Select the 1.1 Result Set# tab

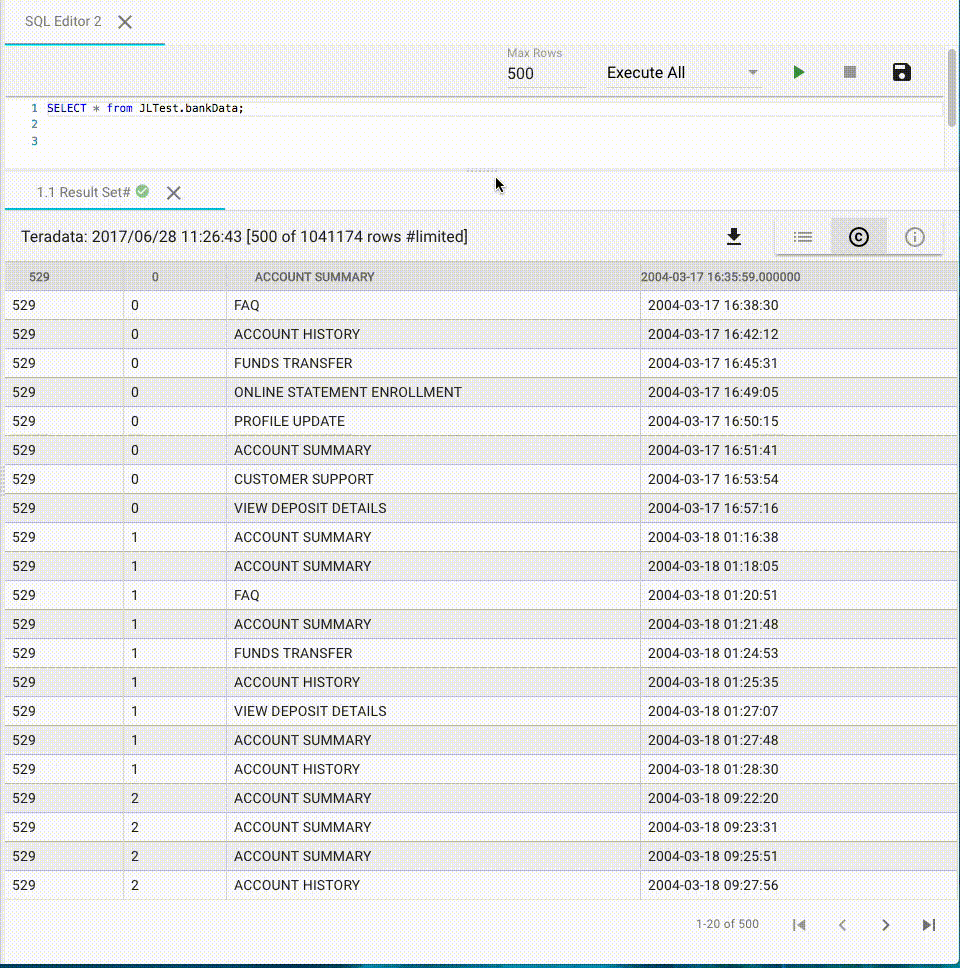click(83, 193)
